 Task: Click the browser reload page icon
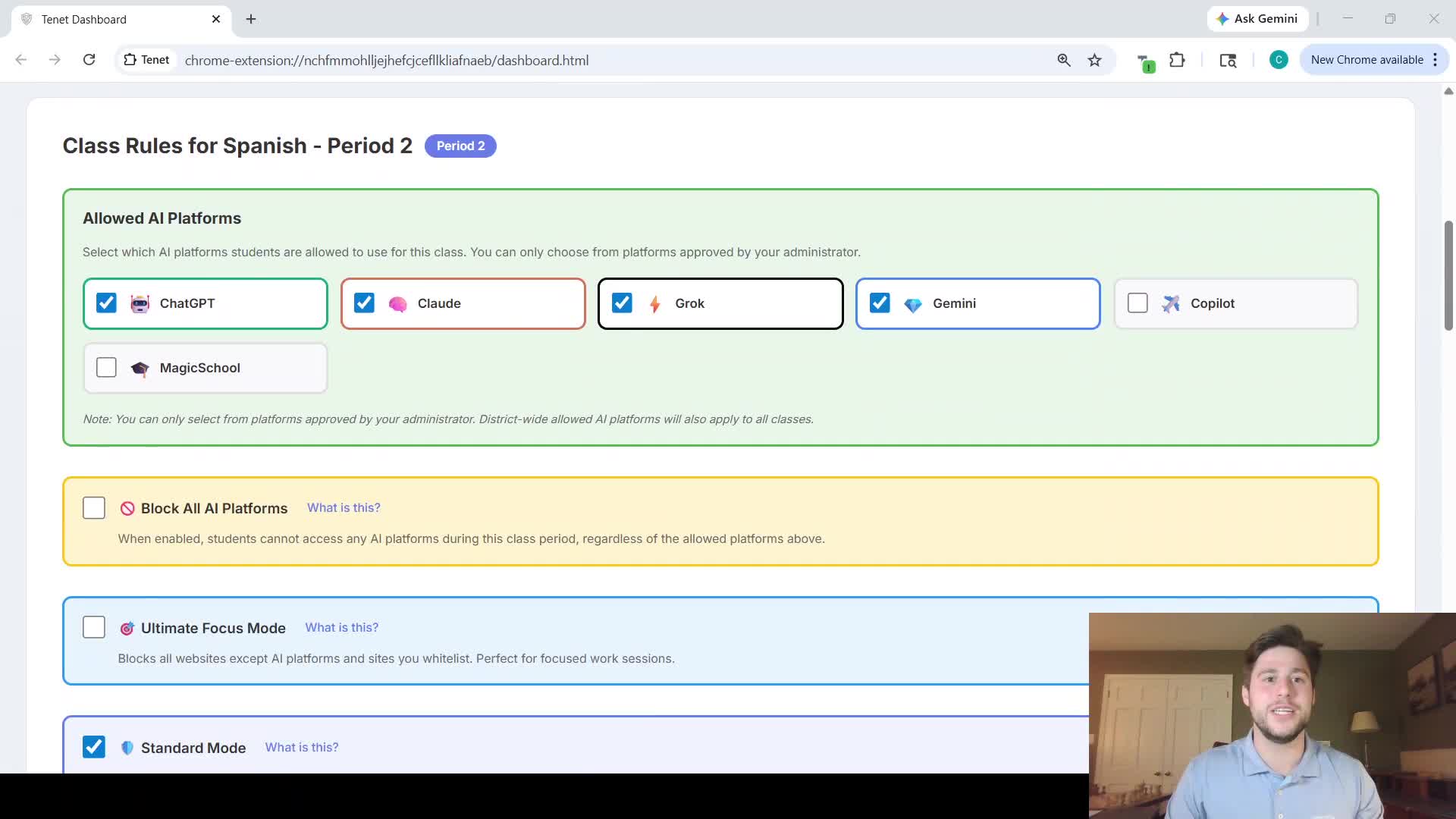pyautogui.click(x=89, y=60)
